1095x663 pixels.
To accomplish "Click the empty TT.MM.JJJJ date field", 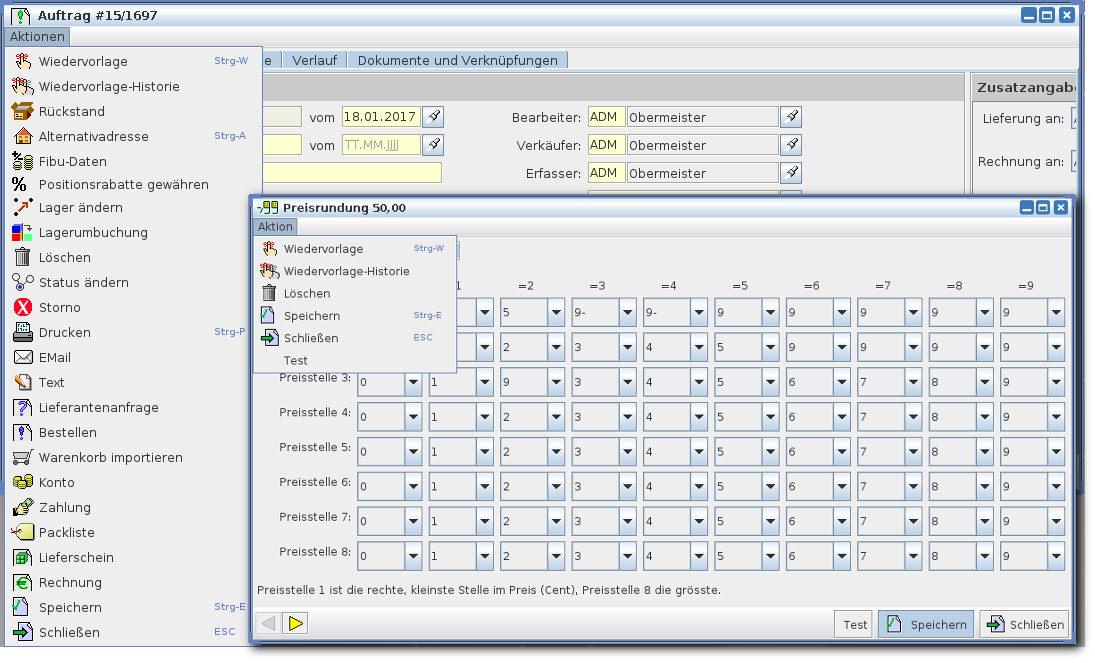I will click(381, 145).
